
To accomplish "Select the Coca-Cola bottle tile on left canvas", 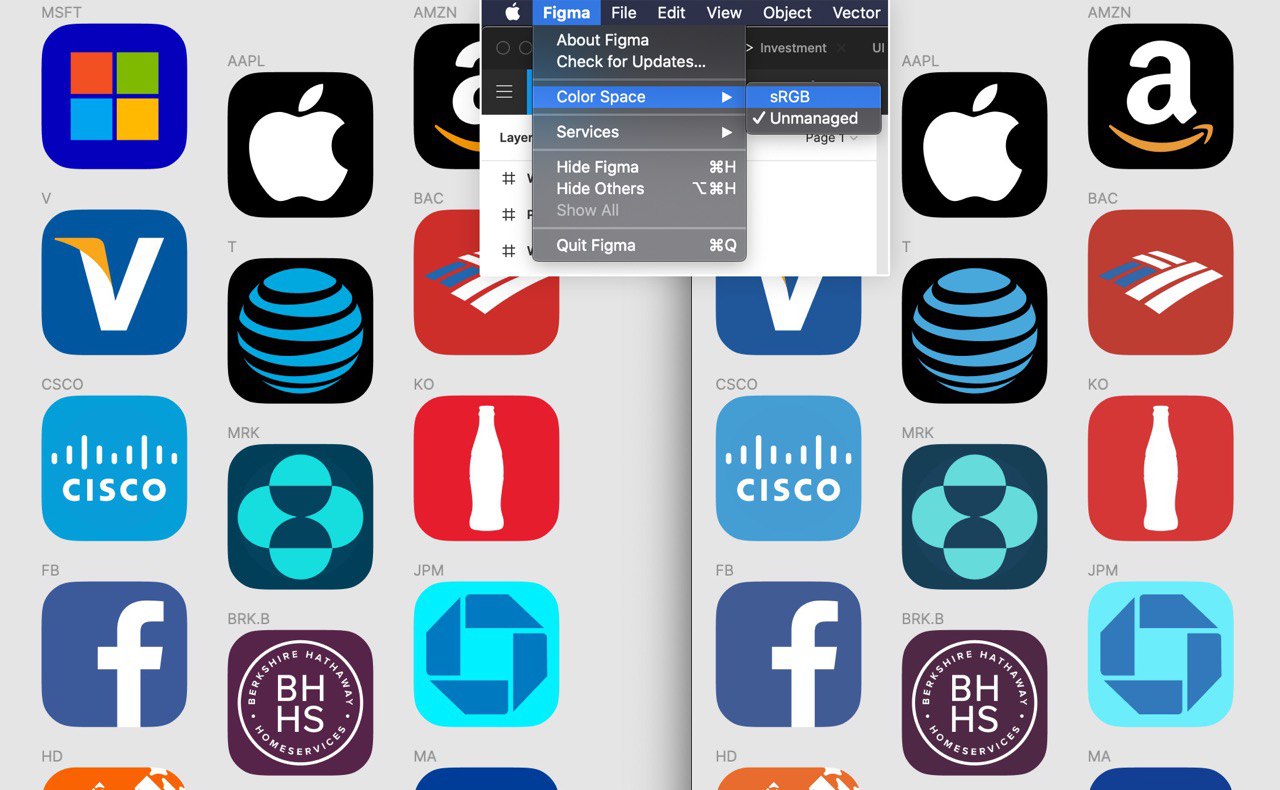I will pos(486,468).
